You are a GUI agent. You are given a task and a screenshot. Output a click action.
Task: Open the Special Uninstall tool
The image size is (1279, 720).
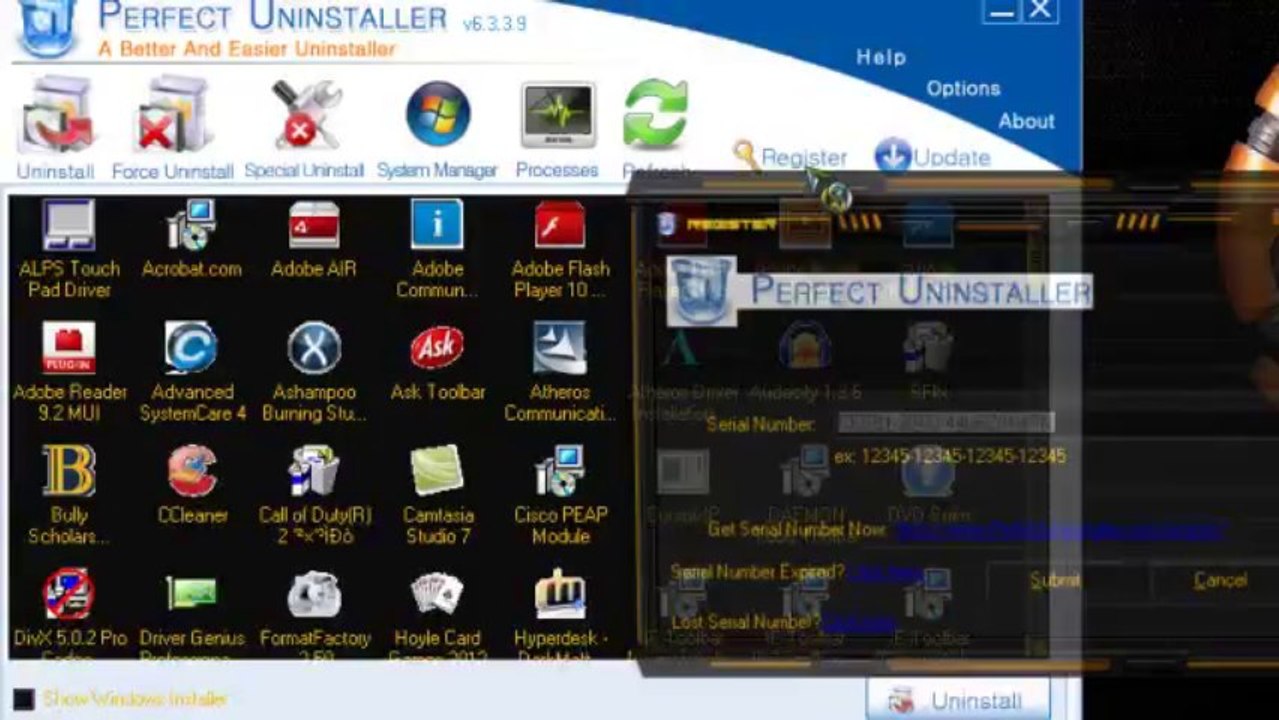tap(304, 128)
